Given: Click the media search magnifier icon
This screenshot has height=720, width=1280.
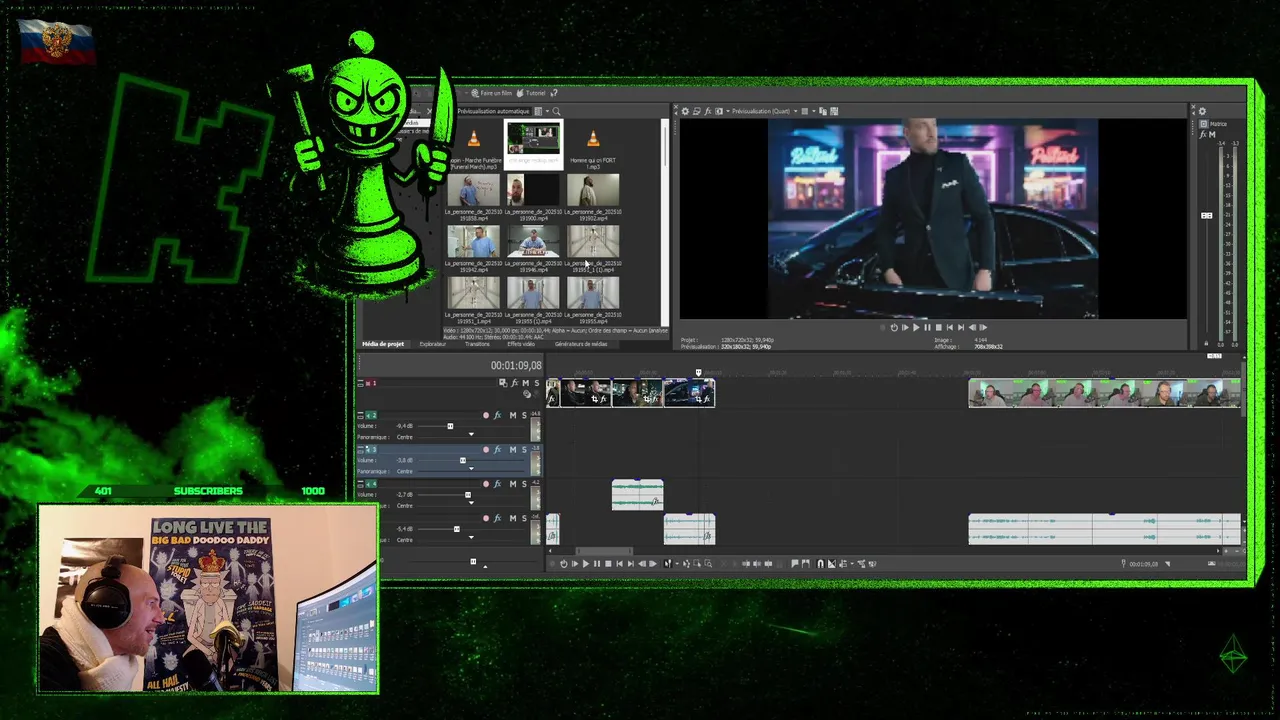Looking at the screenshot, I should click(x=556, y=111).
